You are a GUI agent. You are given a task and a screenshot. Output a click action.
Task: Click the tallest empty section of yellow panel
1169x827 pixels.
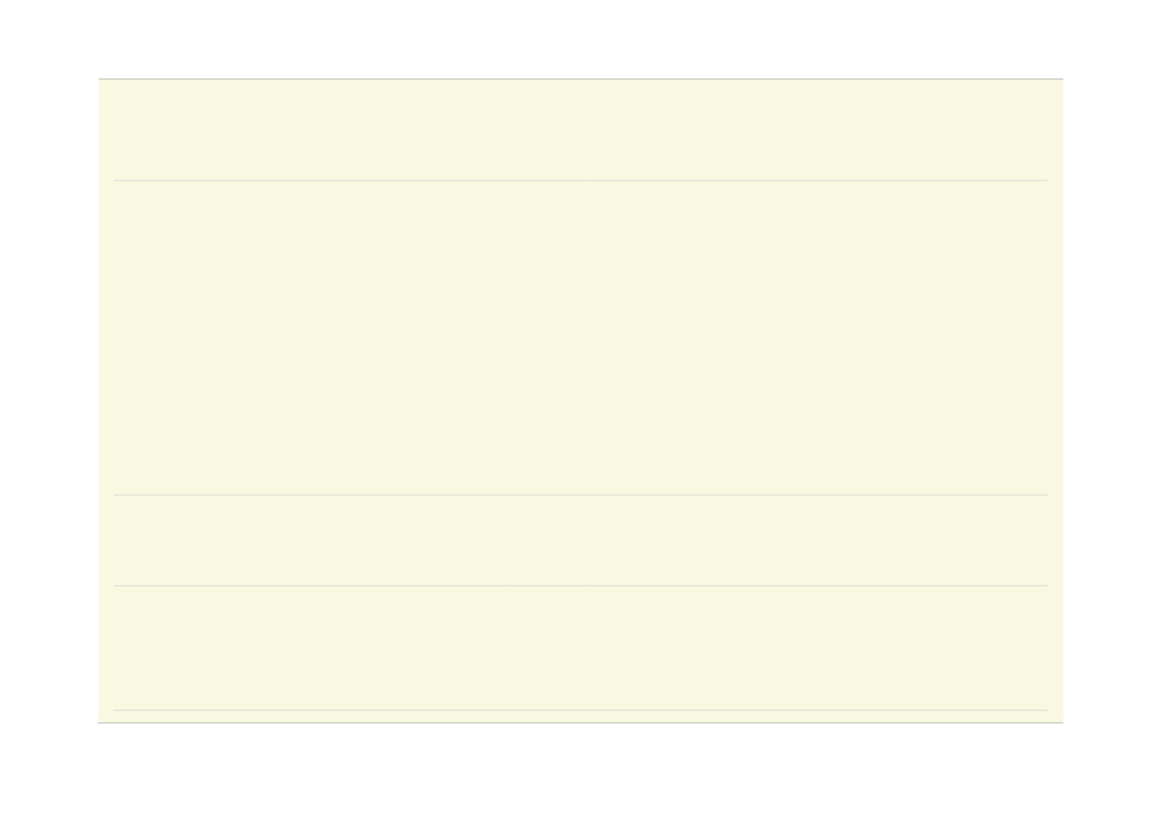pos(581,337)
